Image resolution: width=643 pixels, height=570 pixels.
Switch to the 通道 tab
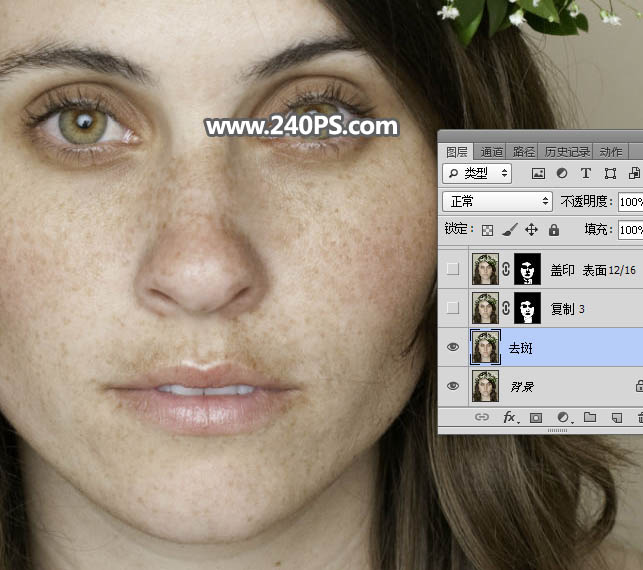pyautogui.click(x=491, y=152)
